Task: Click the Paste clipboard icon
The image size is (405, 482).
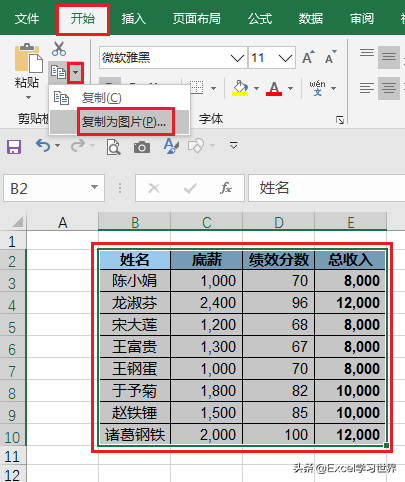Action: click(28, 58)
